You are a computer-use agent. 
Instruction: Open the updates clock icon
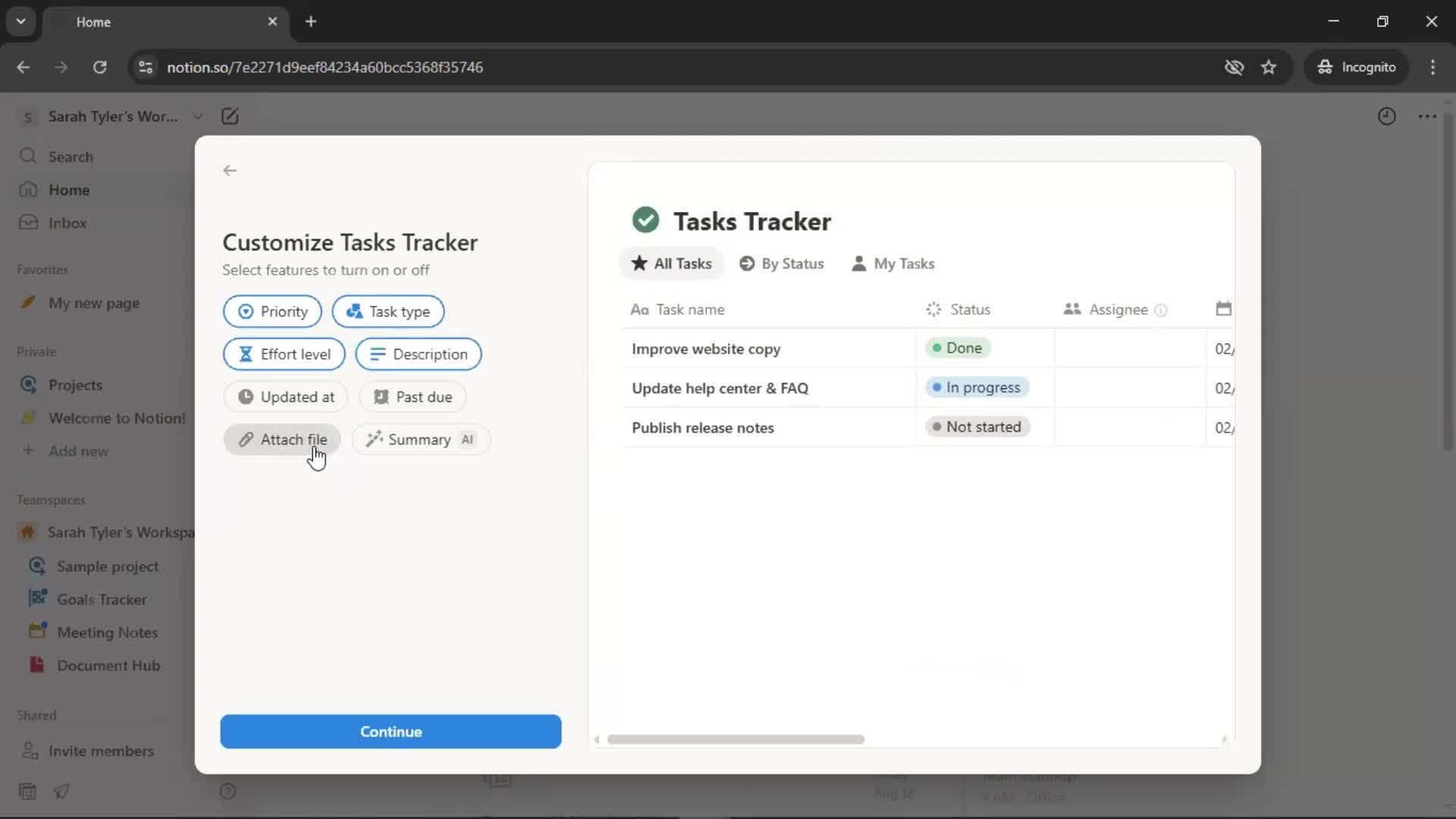click(x=1386, y=116)
